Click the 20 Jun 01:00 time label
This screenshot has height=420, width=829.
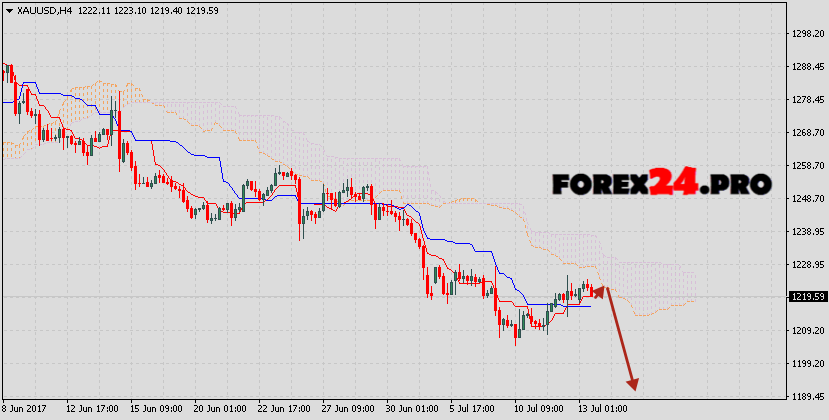pos(221,409)
